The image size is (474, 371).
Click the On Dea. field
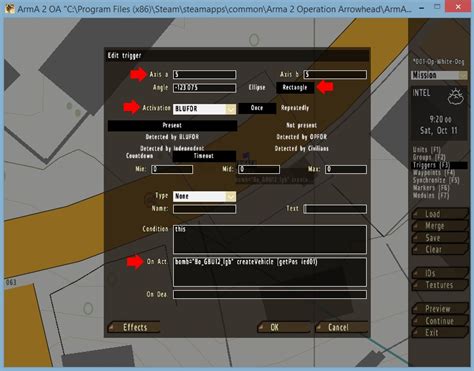click(x=270, y=294)
